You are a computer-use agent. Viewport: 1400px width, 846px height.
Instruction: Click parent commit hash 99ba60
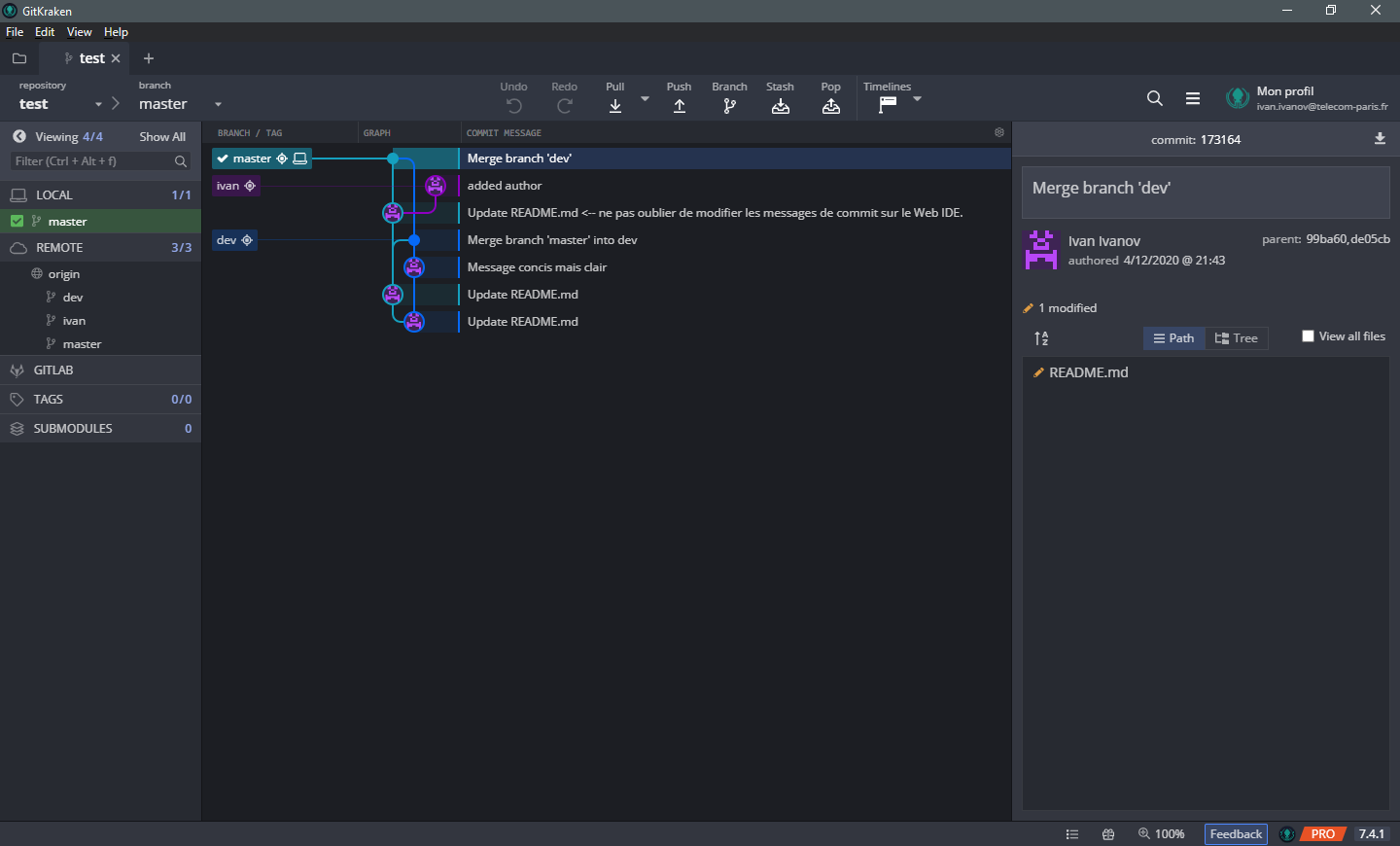coord(1326,239)
